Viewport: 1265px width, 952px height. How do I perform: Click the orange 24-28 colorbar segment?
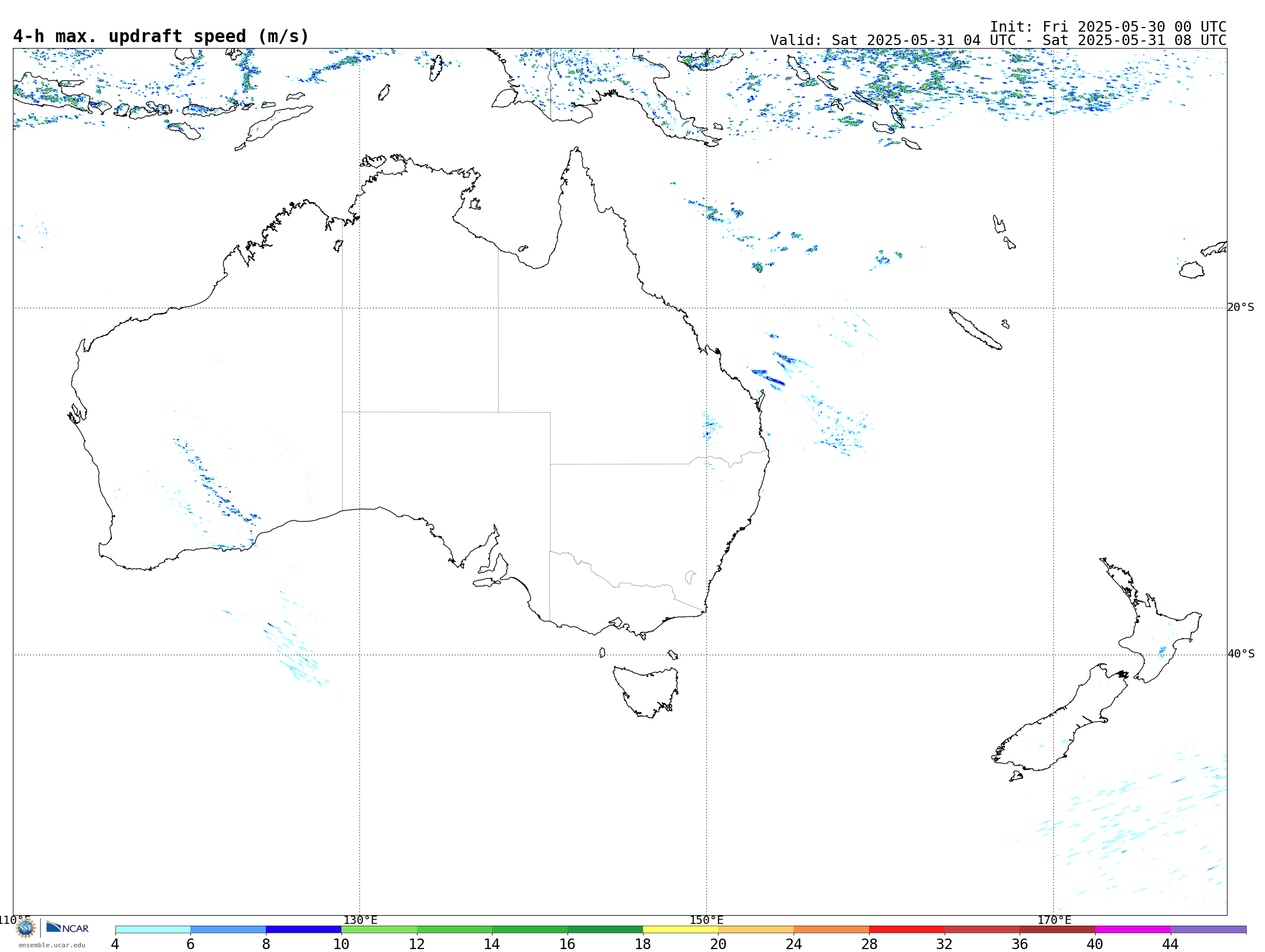point(832,930)
